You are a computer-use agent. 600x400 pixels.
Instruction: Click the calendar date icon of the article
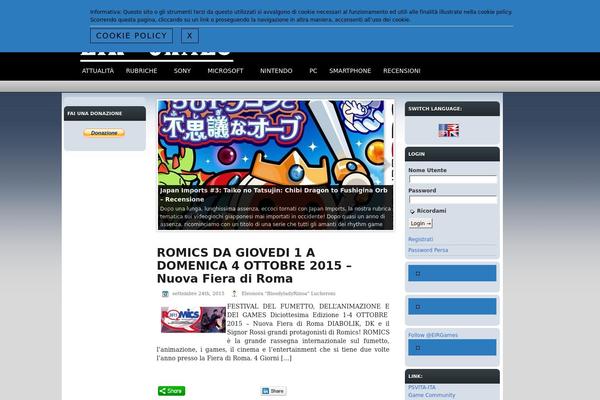point(165,294)
